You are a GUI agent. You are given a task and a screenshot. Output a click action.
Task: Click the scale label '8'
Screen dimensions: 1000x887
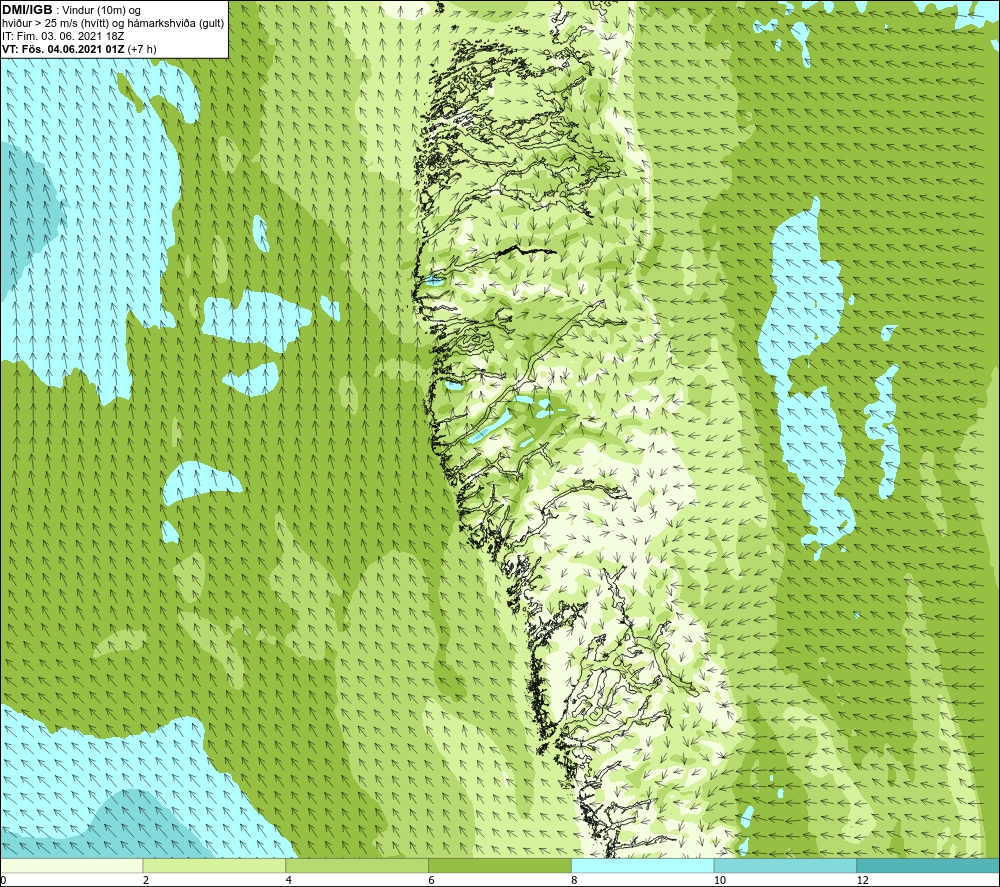tap(575, 881)
